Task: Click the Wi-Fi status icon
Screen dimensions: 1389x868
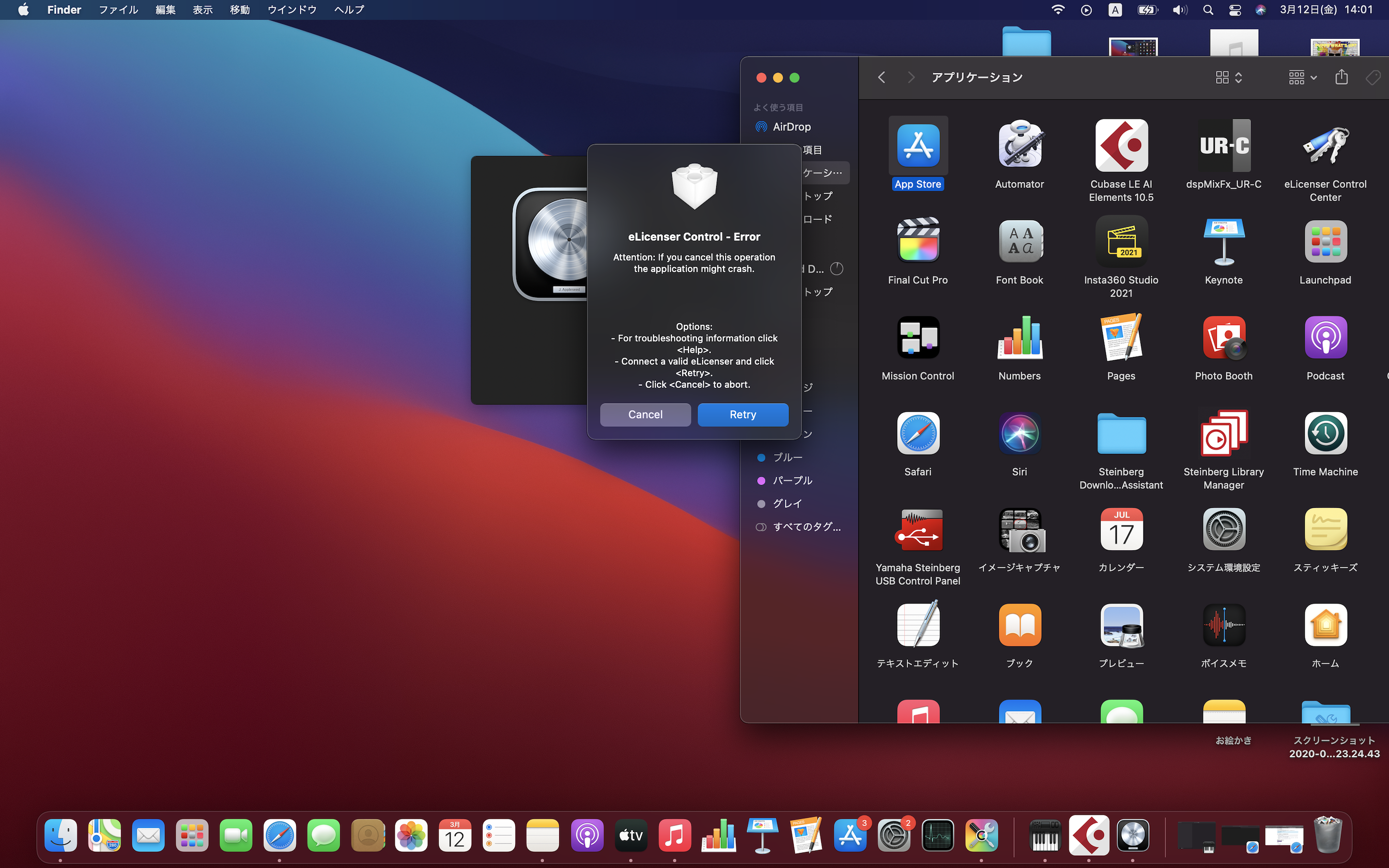Action: pyautogui.click(x=1057, y=10)
